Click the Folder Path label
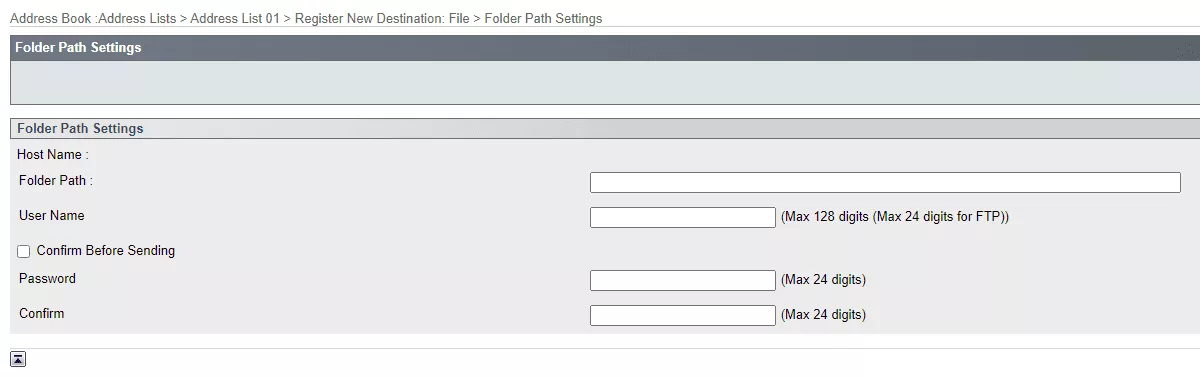 [56, 181]
